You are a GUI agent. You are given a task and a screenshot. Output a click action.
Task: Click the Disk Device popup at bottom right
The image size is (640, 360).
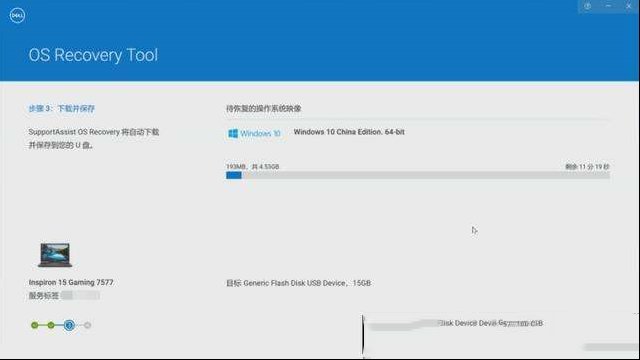(501, 336)
